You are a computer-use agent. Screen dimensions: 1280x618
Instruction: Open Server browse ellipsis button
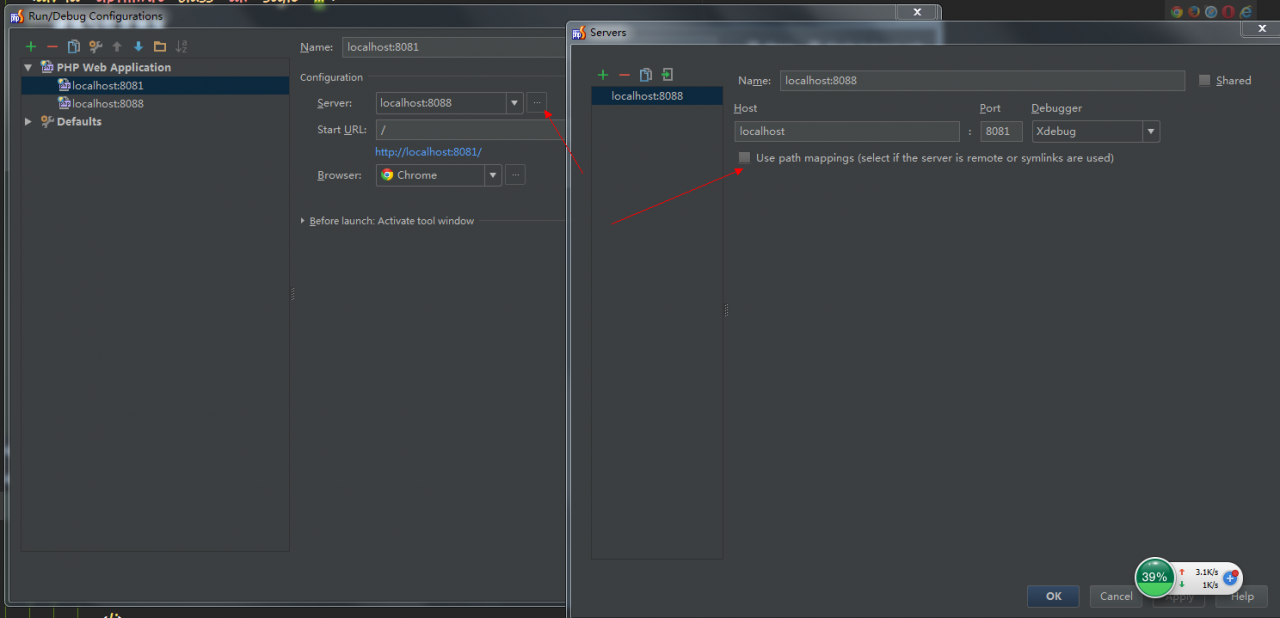[537, 102]
